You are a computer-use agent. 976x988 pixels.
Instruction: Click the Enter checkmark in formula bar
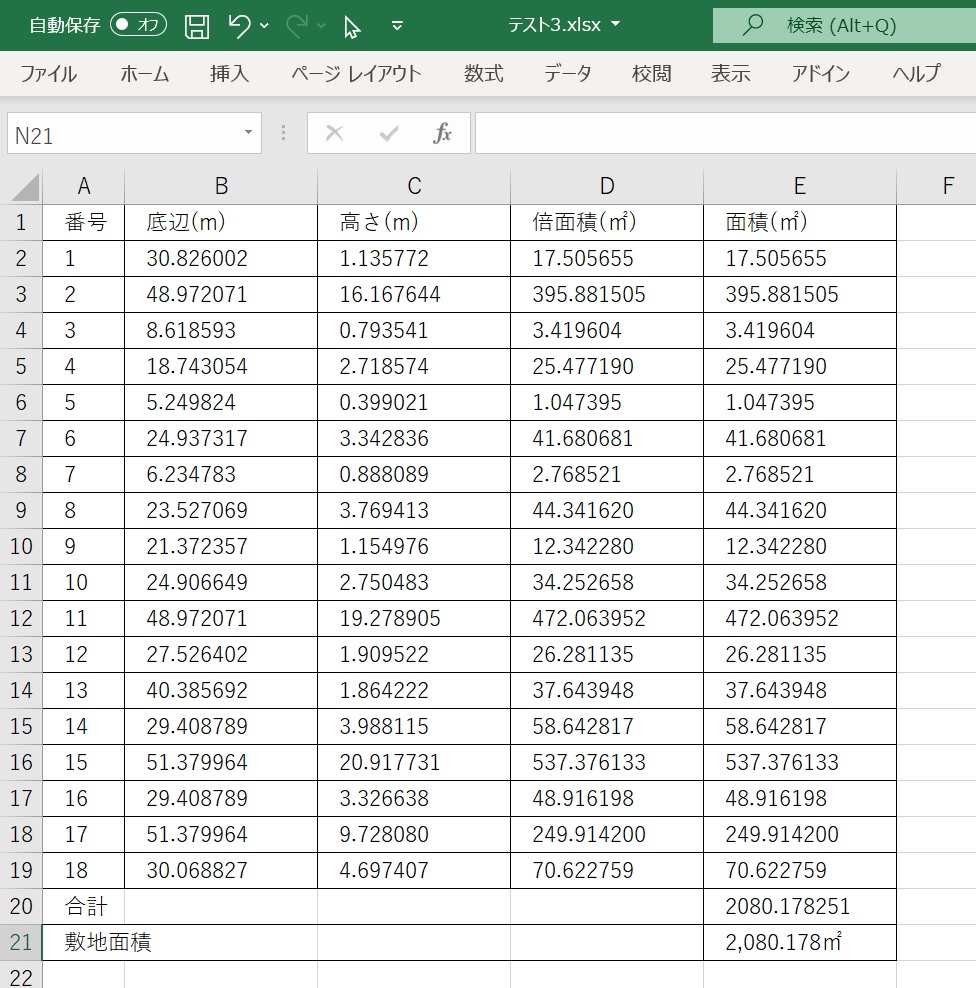389,134
